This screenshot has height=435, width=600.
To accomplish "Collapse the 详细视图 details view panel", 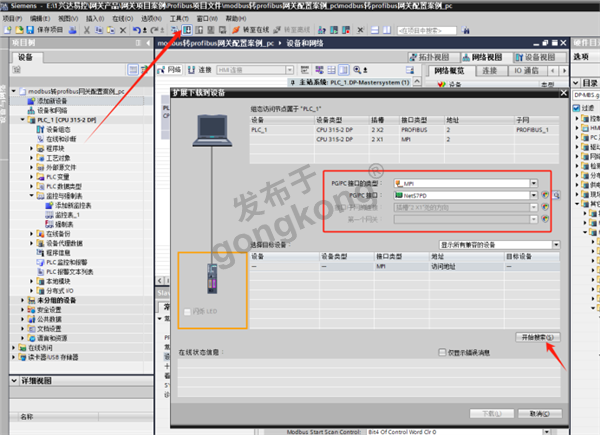I will 14,381.
